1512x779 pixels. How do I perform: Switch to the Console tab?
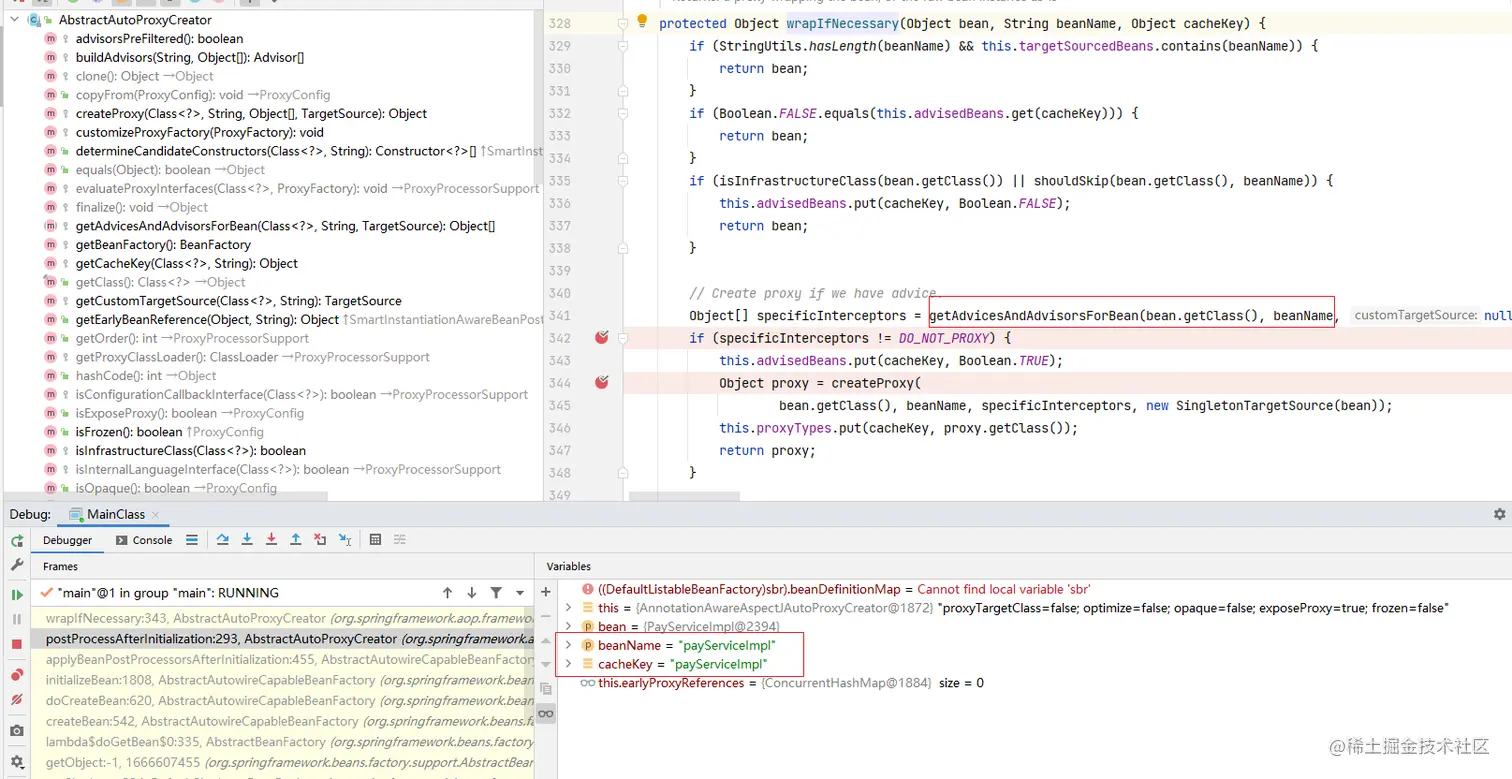click(x=144, y=540)
